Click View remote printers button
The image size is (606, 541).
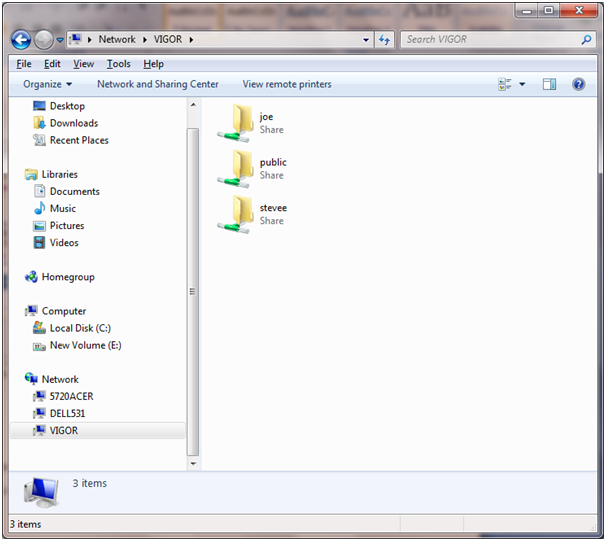pos(287,85)
